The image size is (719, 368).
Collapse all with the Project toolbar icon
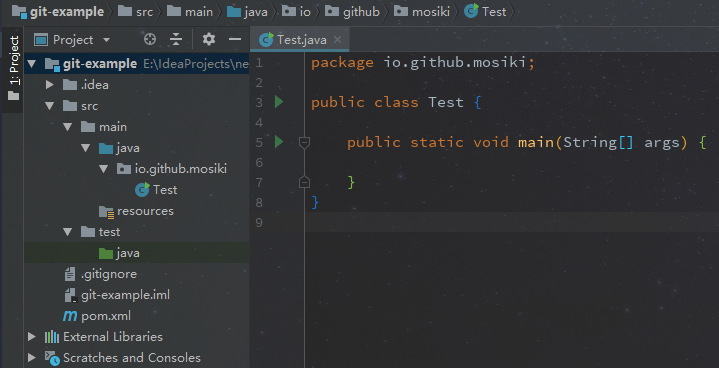[x=176, y=39]
